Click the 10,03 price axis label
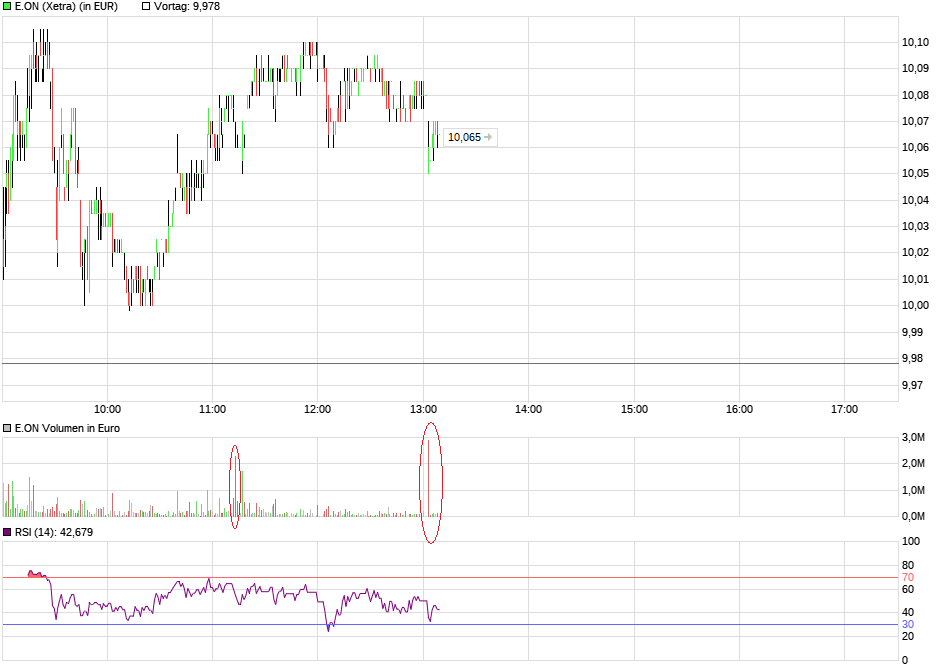The height and width of the screenshot is (670, 940). point(915,227)
